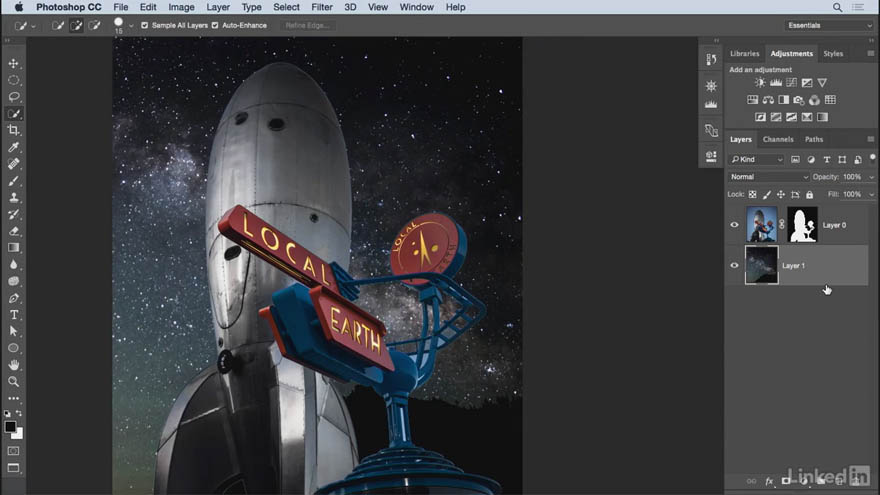Select the Brush tool
Screen dimensions: 880x495
pos(13,181)
